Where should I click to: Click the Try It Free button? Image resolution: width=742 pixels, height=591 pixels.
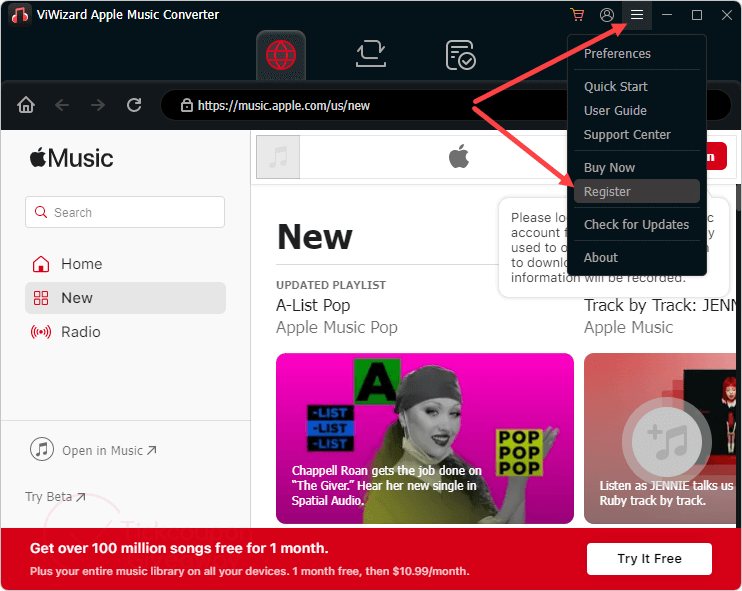[x=649, y=559]
